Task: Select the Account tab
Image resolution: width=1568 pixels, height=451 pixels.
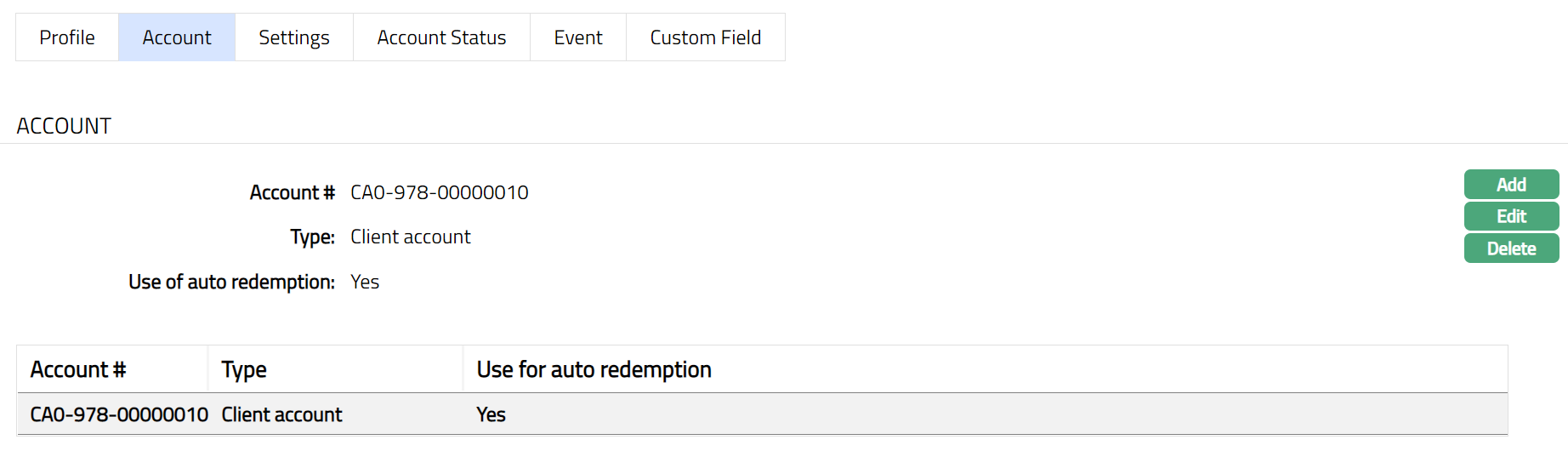Action: [x=177, y=37]
